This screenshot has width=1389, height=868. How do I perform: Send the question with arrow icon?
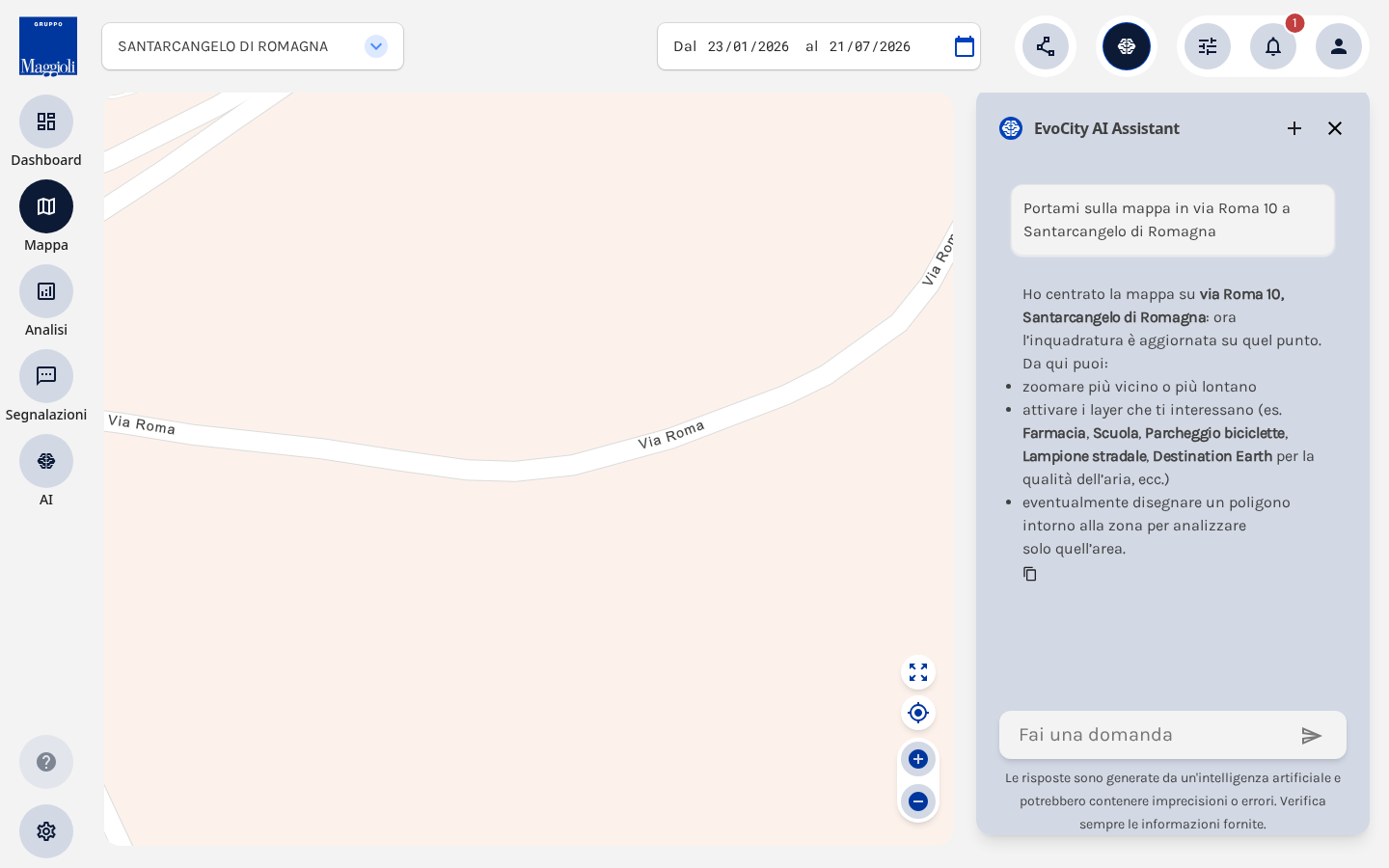(1312, 736)
